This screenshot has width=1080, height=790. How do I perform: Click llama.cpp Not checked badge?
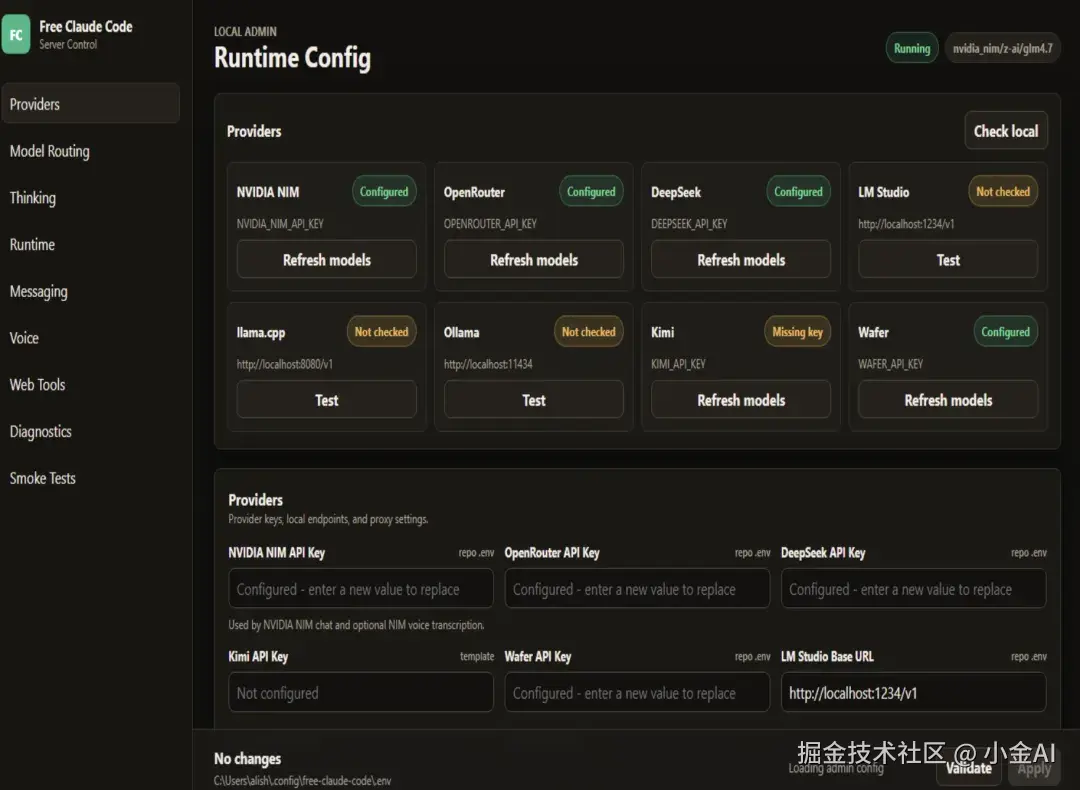[382, 331]
